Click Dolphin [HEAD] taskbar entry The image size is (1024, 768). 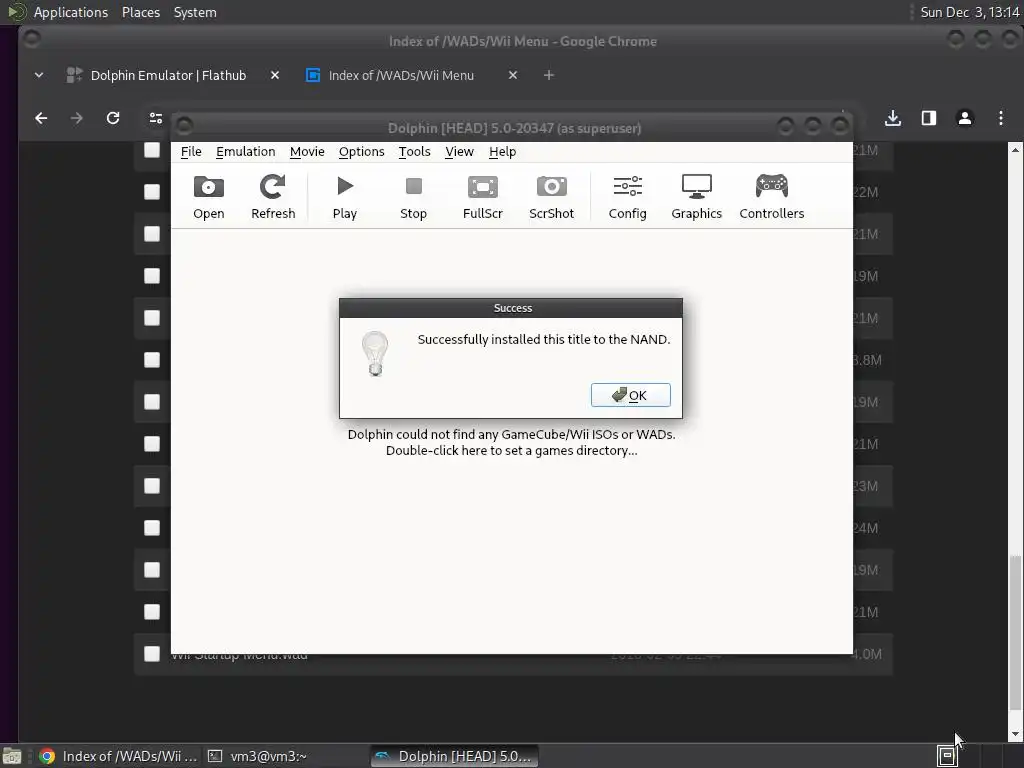click(x=455, y=756)
